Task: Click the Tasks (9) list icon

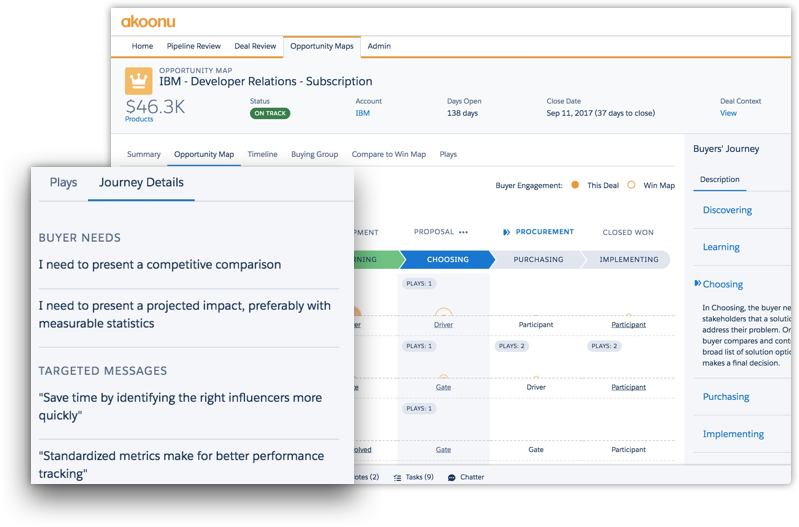Action: pyautogui.click(x=397, y=478)
